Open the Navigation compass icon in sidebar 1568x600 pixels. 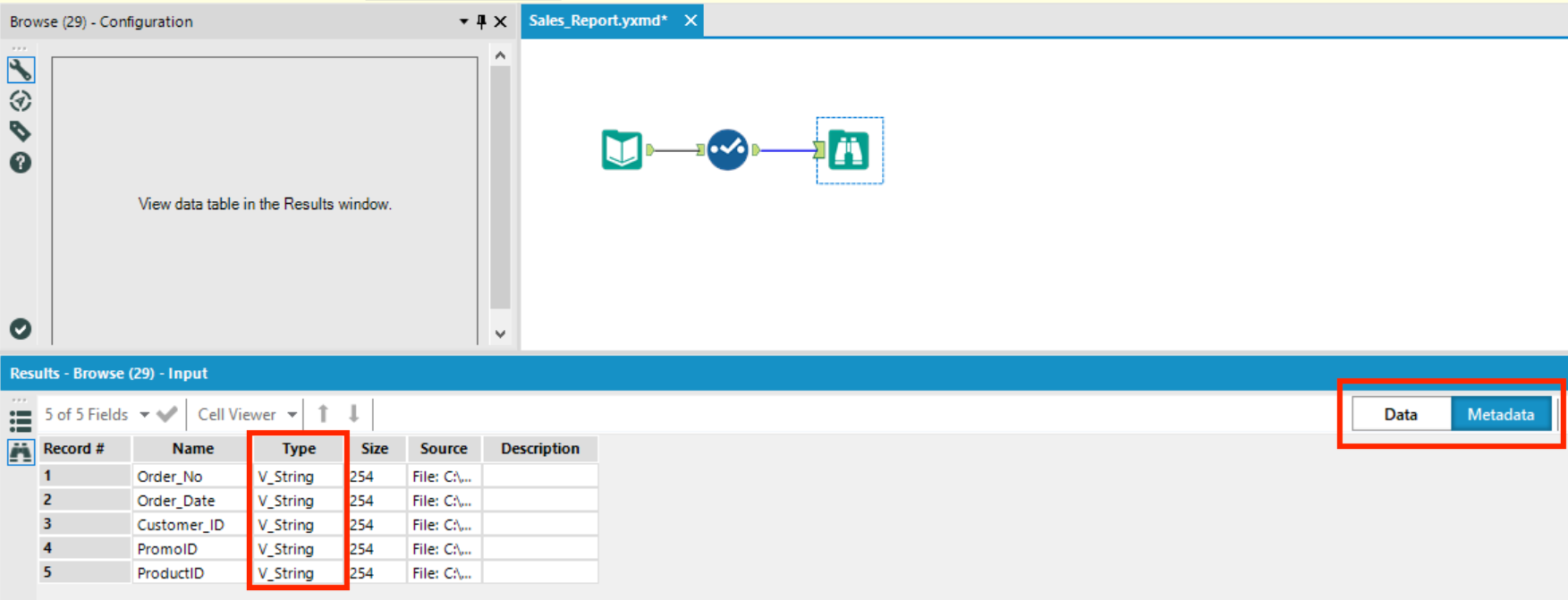coord(21,101)
